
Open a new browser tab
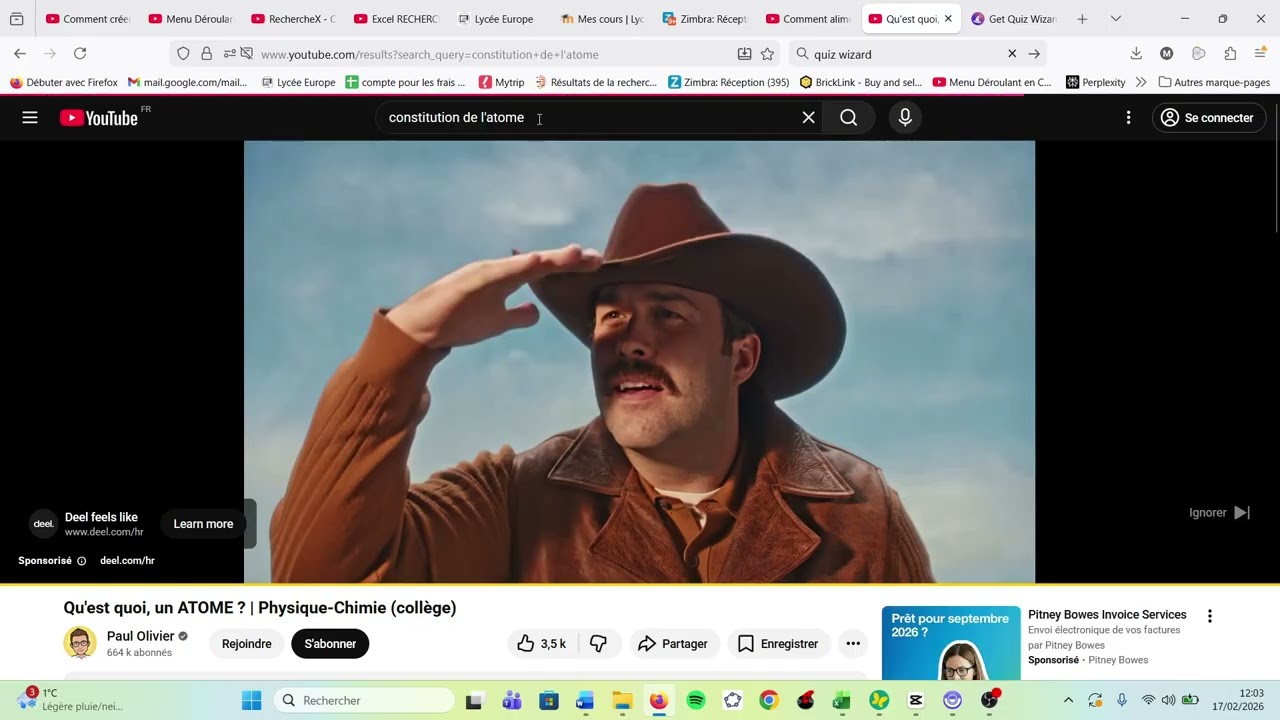pos(1082,19)
